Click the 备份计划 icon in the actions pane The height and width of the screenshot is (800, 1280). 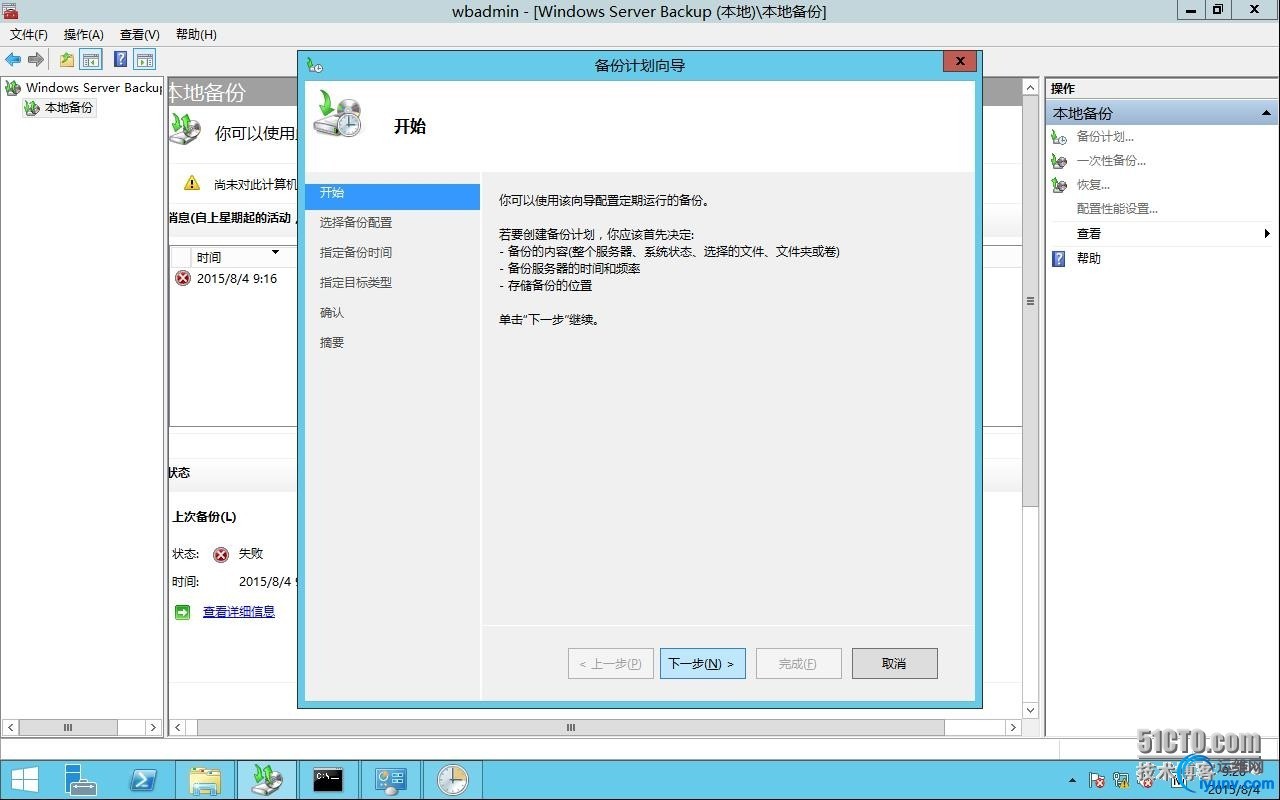[x=1059, y=137]
